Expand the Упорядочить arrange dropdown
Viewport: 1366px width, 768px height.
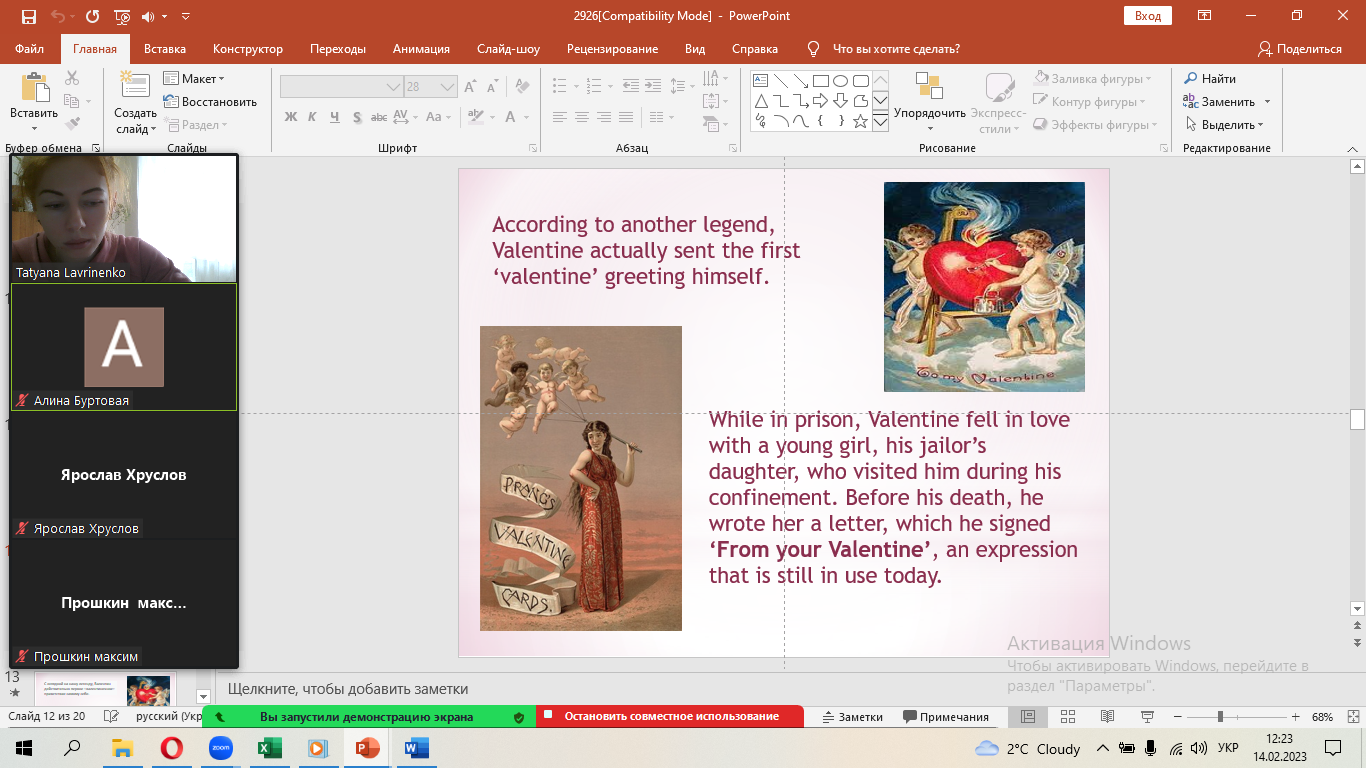[930, 128]
